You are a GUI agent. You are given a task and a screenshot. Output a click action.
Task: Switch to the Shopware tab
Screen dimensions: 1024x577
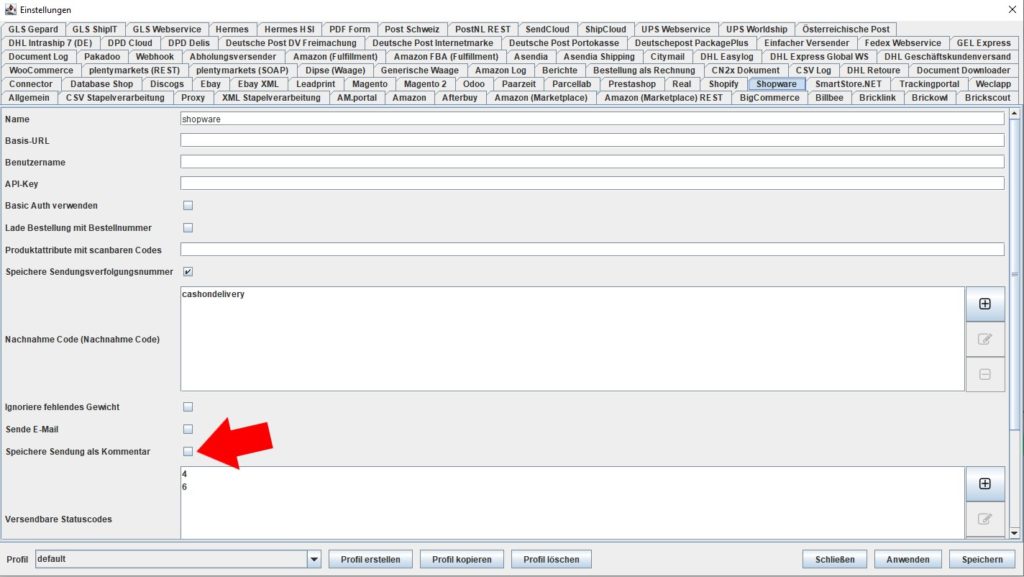coord(776,84)
